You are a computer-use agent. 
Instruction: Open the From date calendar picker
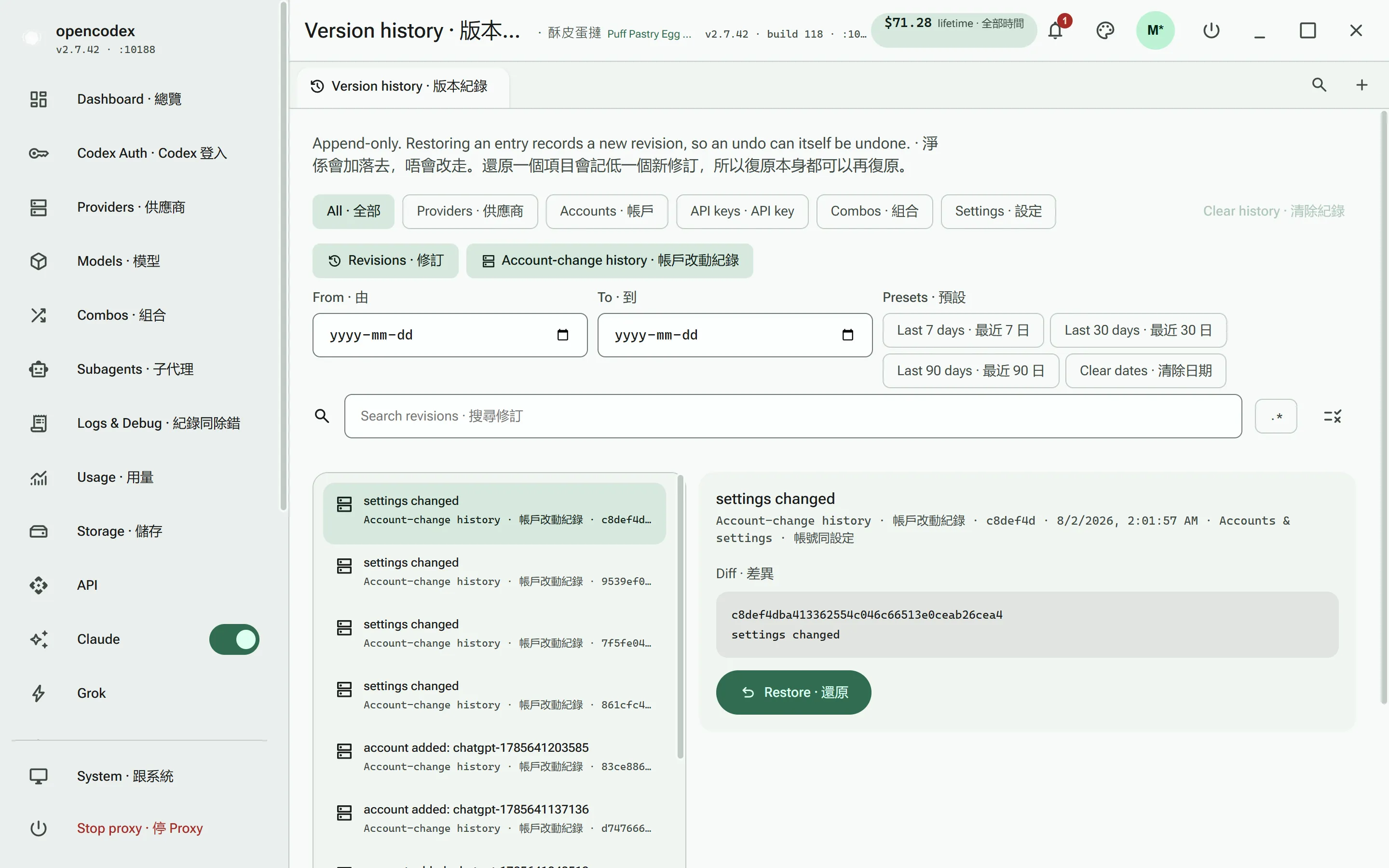click(x=562, y=335)
